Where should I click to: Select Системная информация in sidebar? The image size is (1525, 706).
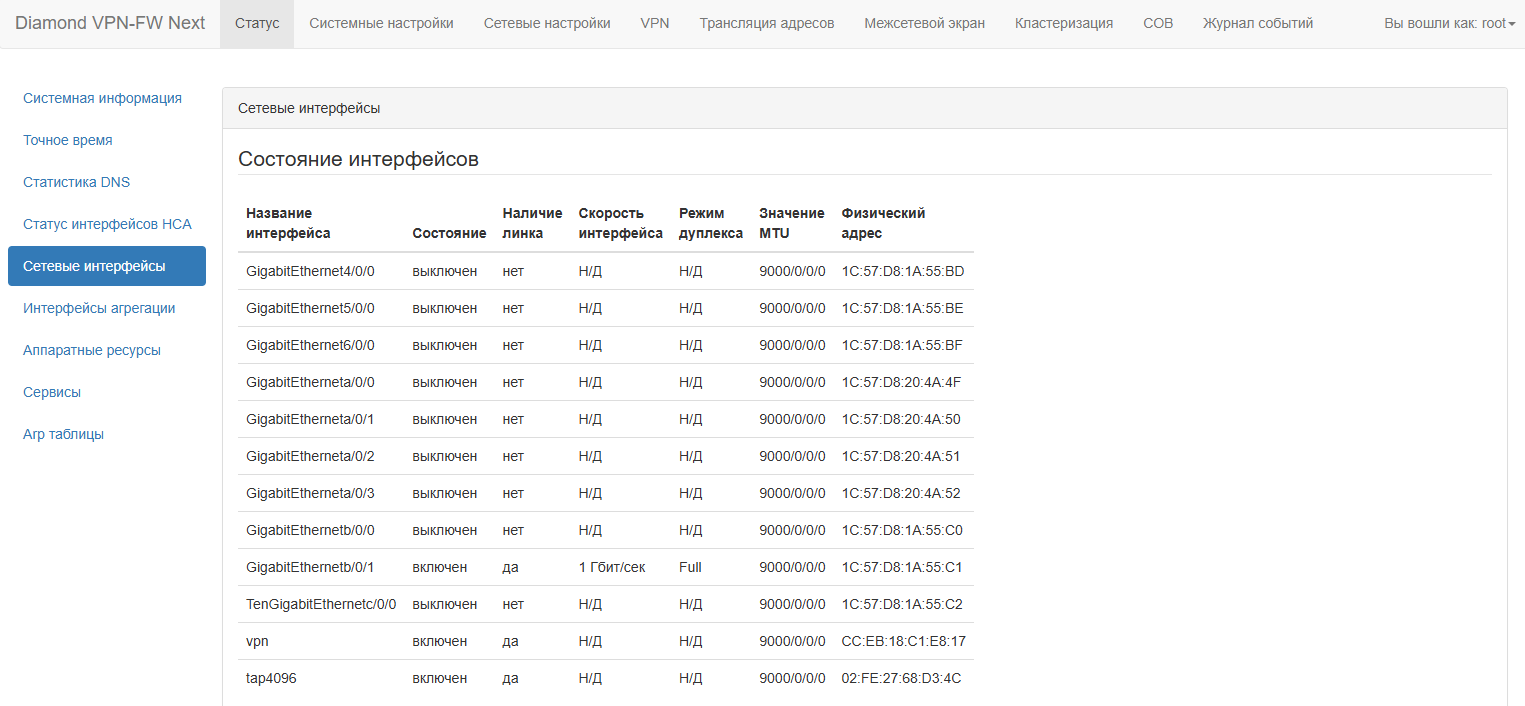click(102, 98)
